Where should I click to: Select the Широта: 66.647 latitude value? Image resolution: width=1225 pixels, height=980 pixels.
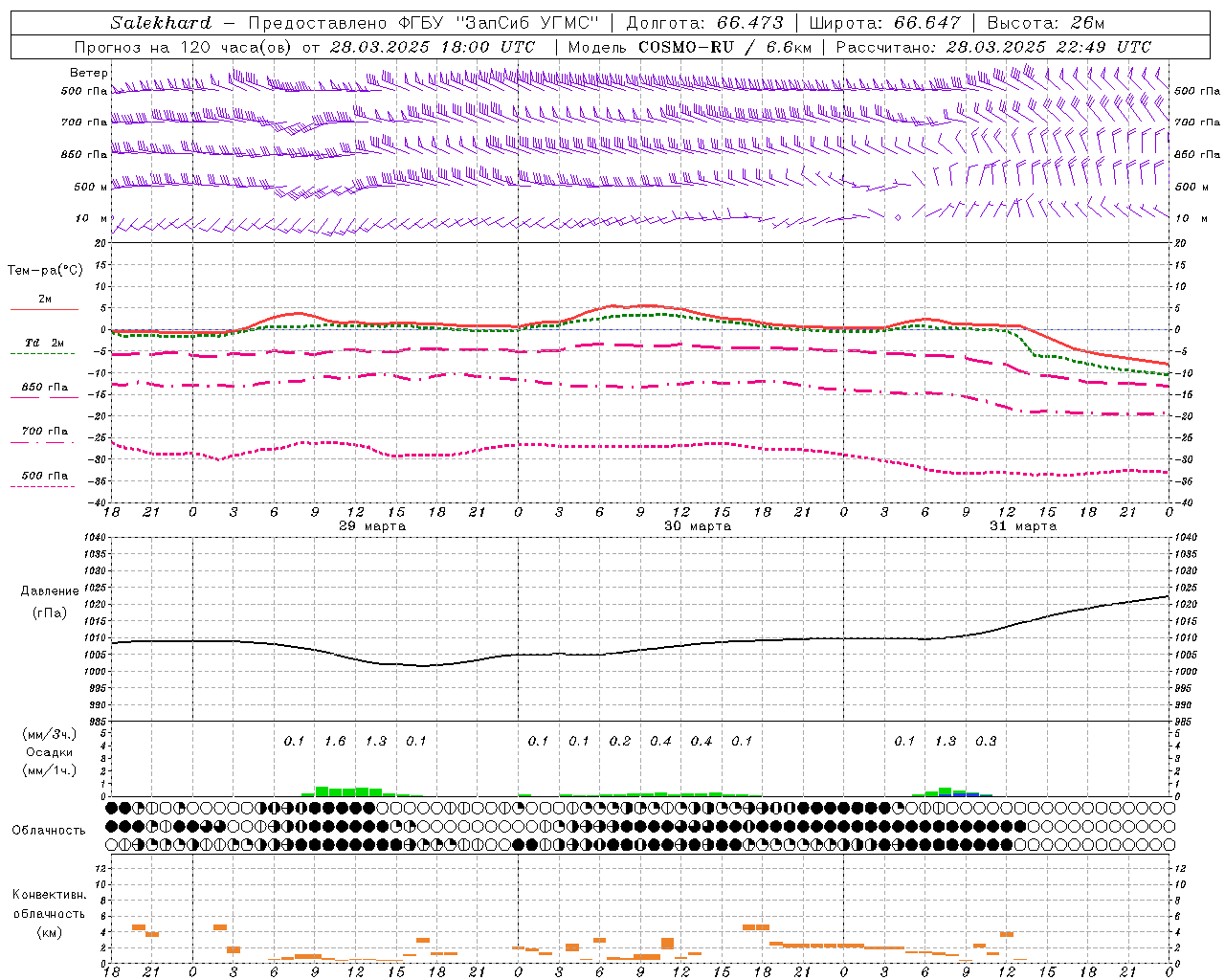tap(885, 23)
